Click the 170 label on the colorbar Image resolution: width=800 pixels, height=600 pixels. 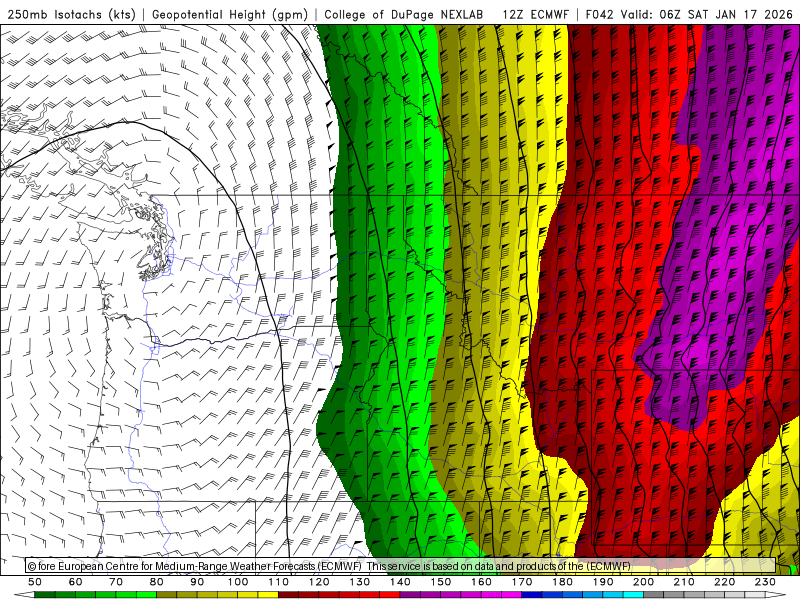[522, 582]
